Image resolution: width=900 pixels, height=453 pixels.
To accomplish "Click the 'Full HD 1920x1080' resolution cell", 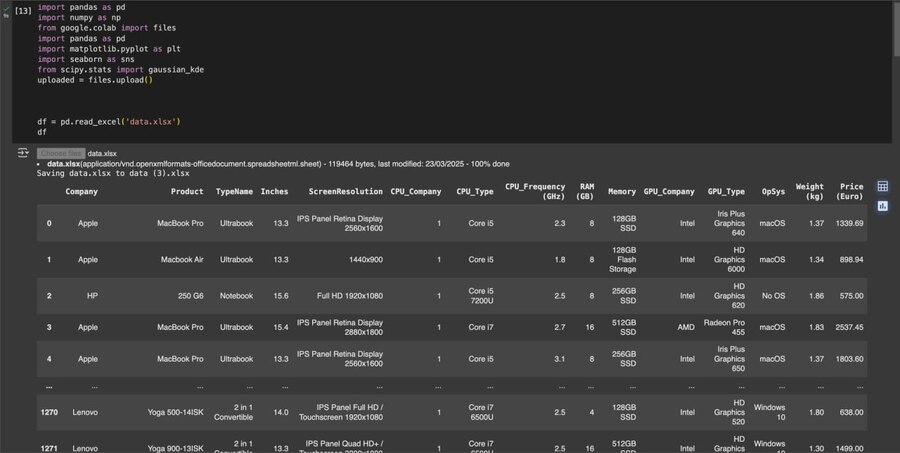I will pyautogui.click(x=350, y=296).
